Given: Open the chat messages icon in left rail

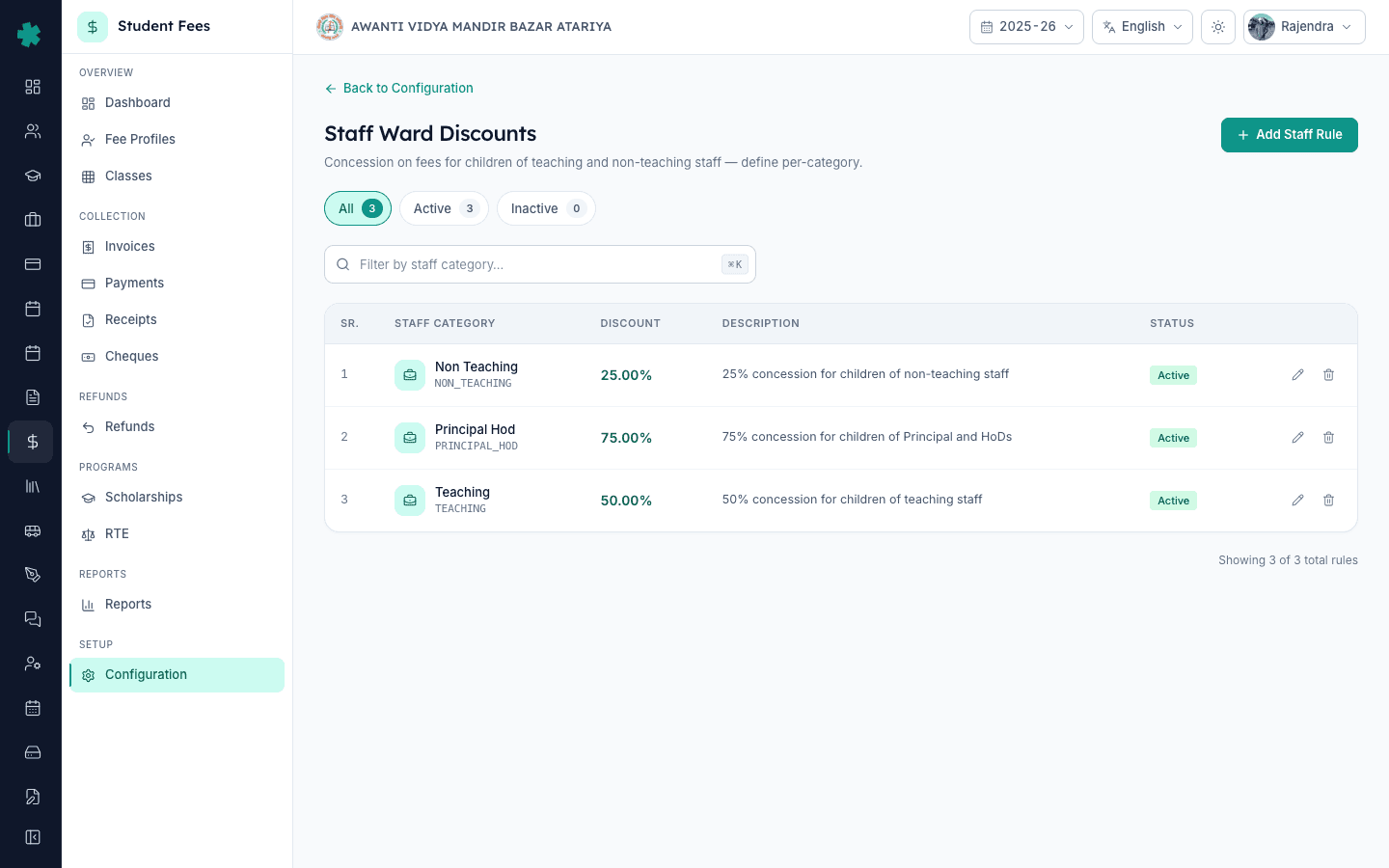Looking at the screenshot, I should [x=33, y=619].
